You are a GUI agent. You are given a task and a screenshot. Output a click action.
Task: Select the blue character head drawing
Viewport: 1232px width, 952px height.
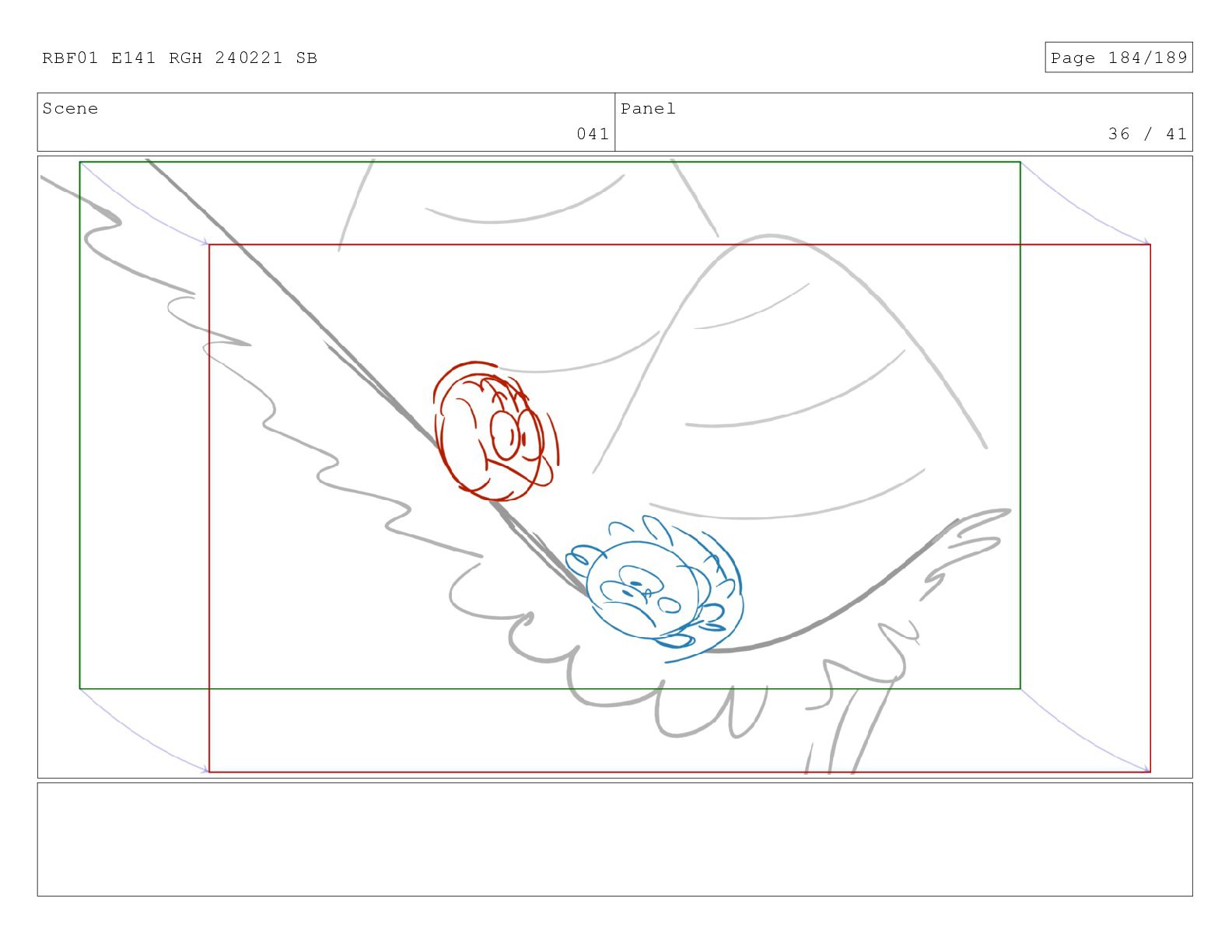[656, 590]
